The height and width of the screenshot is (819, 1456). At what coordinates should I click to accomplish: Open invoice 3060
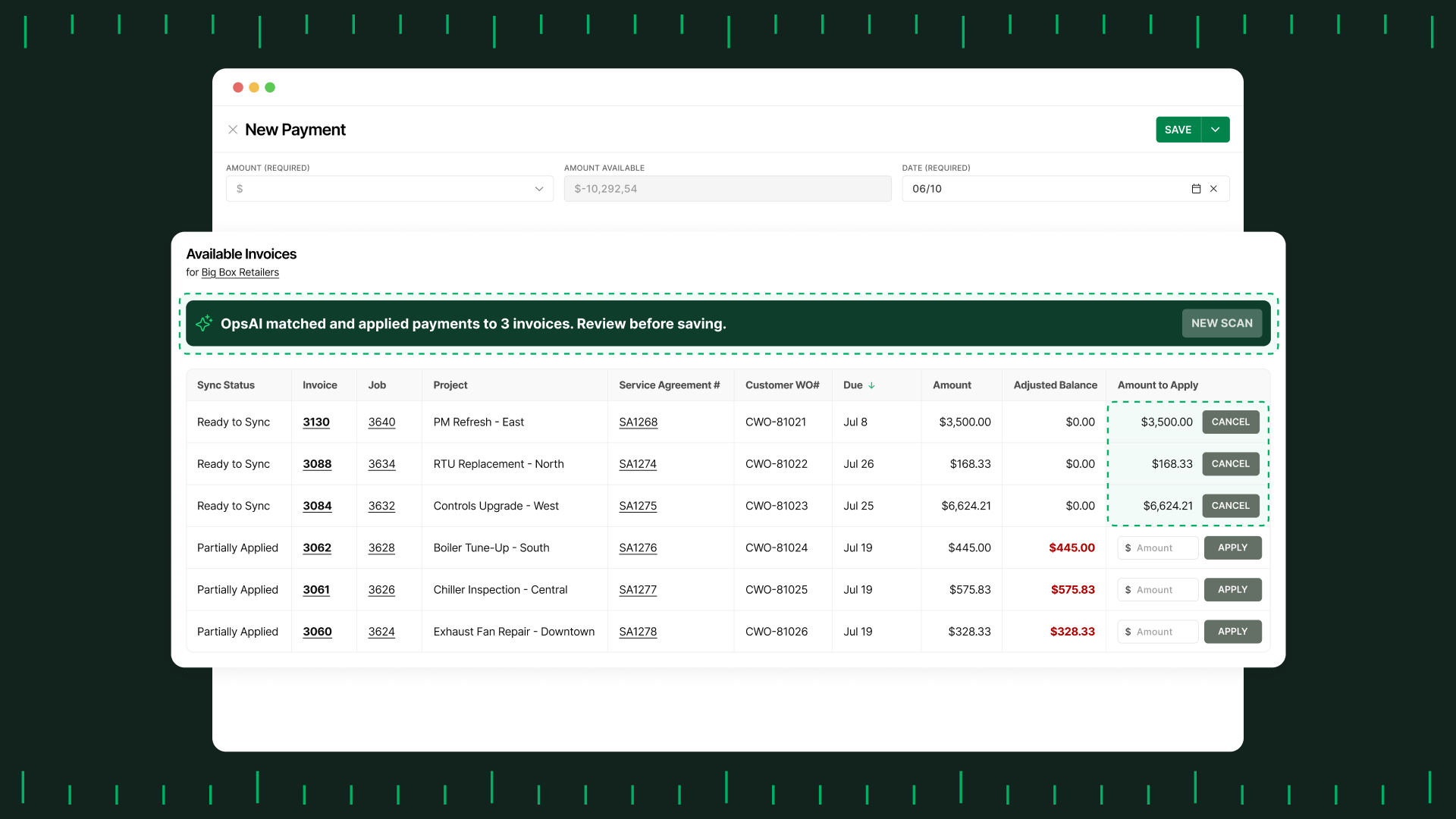(x=317, y=632)
